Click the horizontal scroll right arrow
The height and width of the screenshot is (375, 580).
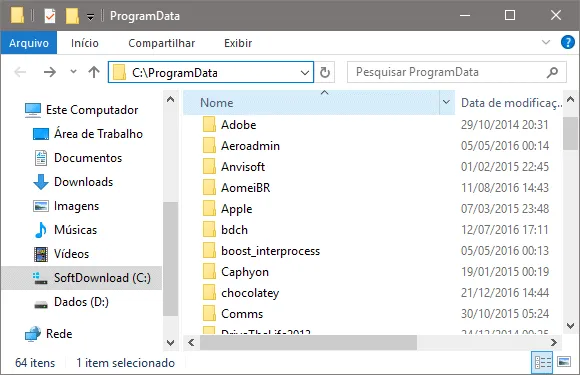pyautogui.click(x=554, y=342)
